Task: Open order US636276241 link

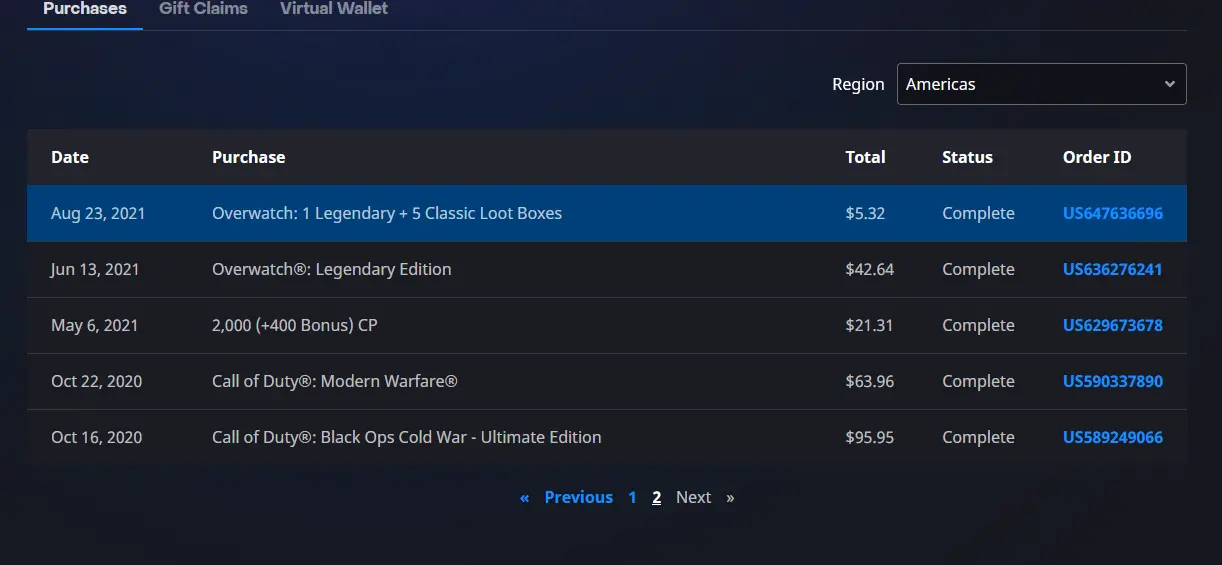Action: coord(1113,270)
